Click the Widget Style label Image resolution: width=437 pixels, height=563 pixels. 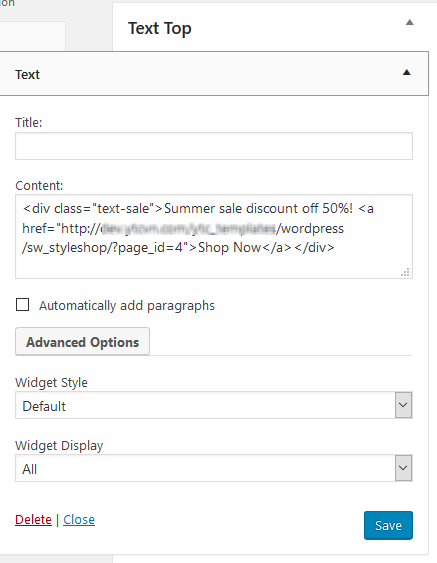pyautogui.click(x=51, y=382)
